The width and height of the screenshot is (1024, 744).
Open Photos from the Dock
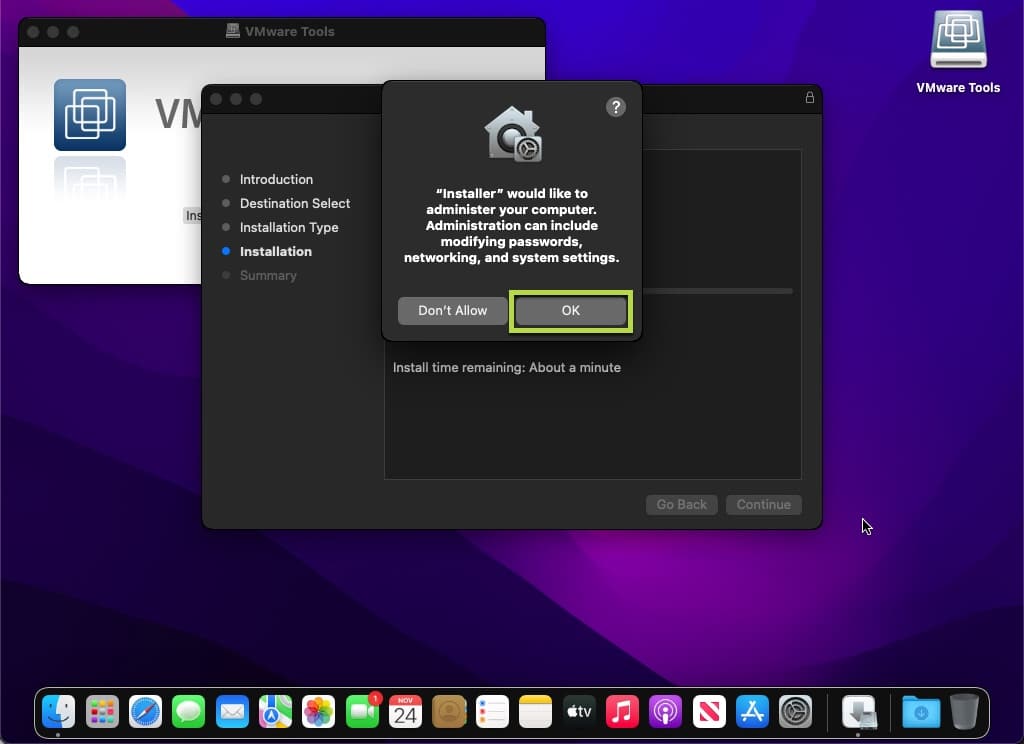319,711
